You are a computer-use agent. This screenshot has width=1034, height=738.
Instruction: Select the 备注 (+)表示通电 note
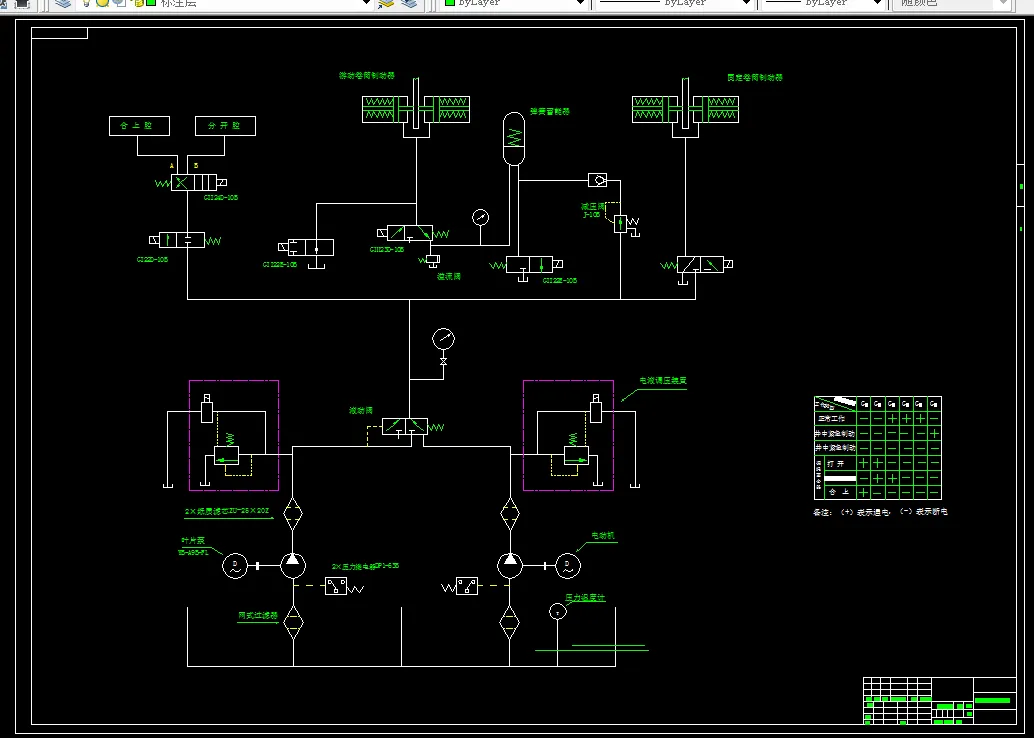tap(851, 512)
